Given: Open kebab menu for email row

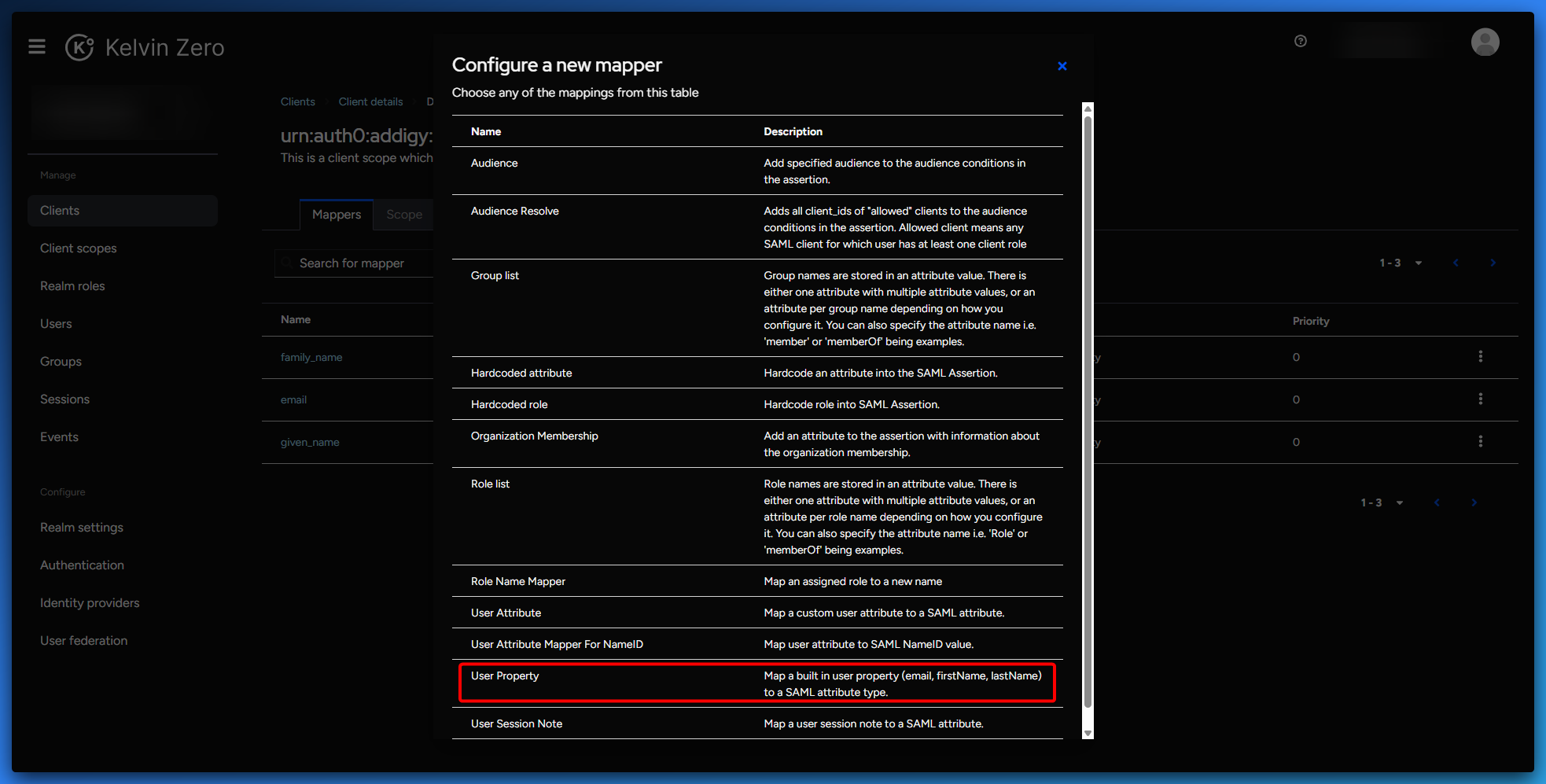Looking at the screenshot, I should [1481, 399].
